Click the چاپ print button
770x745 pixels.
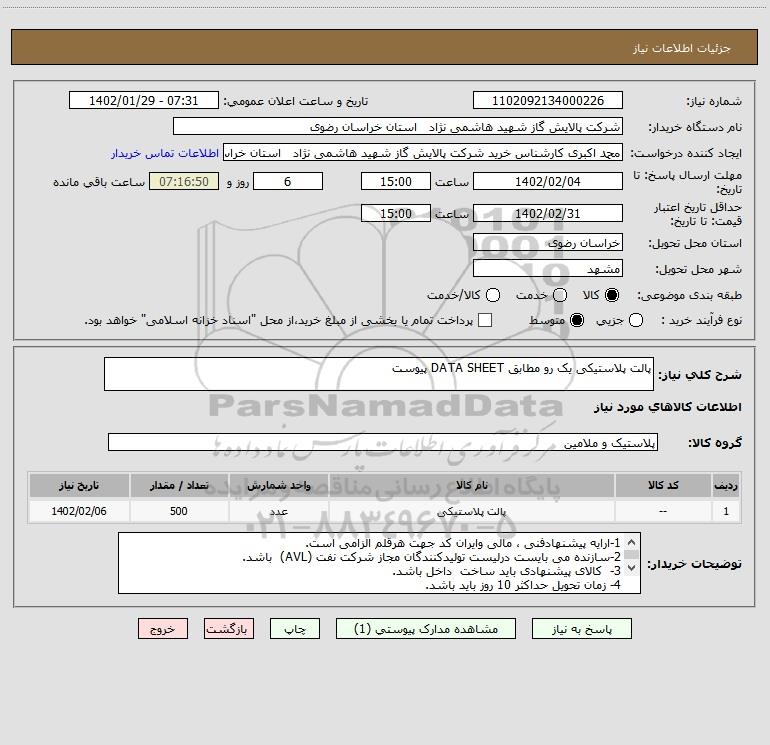(x=295, y=629)
